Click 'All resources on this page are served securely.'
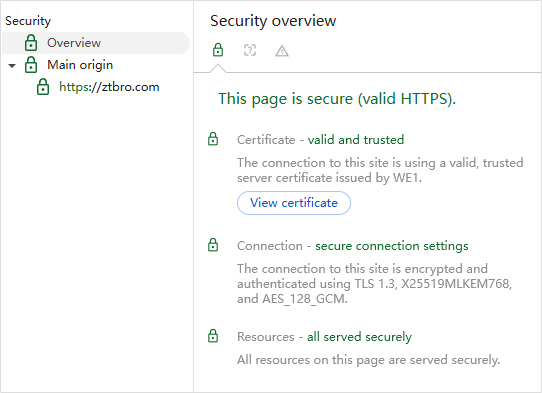This screenshot has width=542, height=393. [368, 360]
